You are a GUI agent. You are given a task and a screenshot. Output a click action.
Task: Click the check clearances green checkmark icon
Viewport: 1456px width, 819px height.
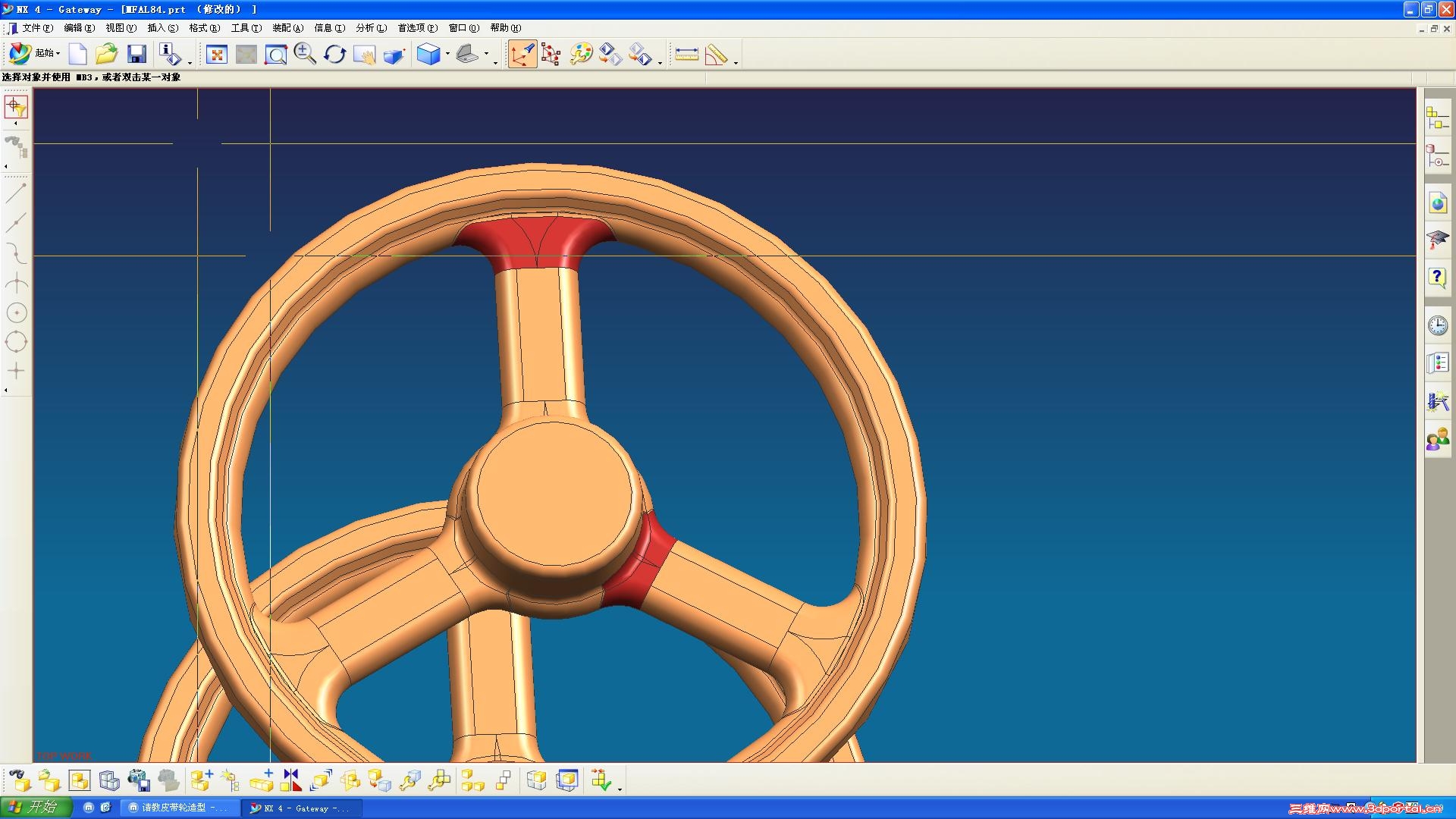click(x=601, y=780)
